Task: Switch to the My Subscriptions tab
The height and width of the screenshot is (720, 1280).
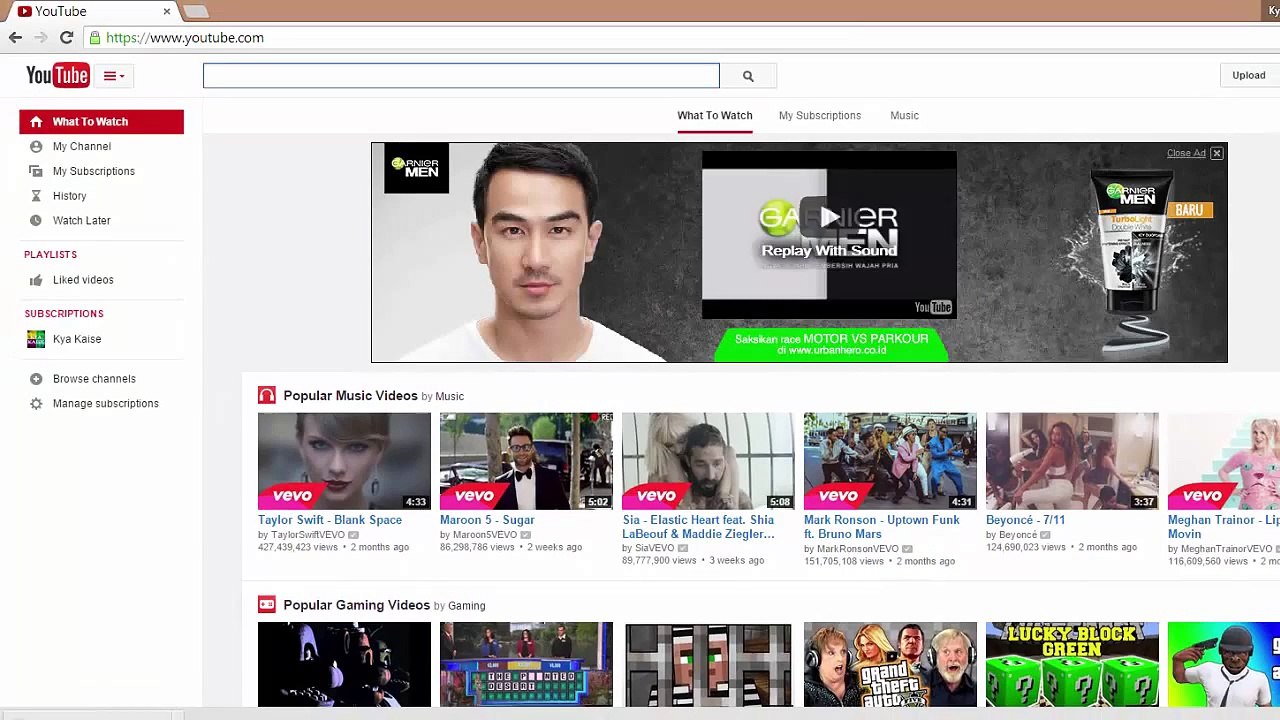Action: click(820, 116)
